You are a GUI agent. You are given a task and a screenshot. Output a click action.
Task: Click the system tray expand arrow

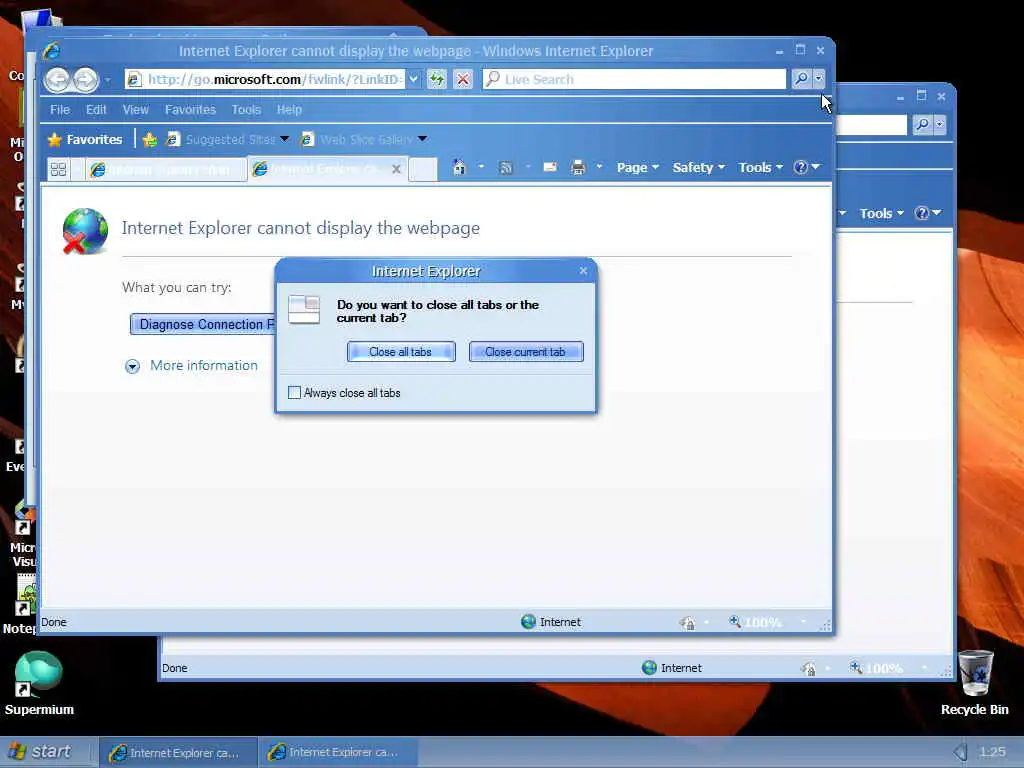point(960,752)
